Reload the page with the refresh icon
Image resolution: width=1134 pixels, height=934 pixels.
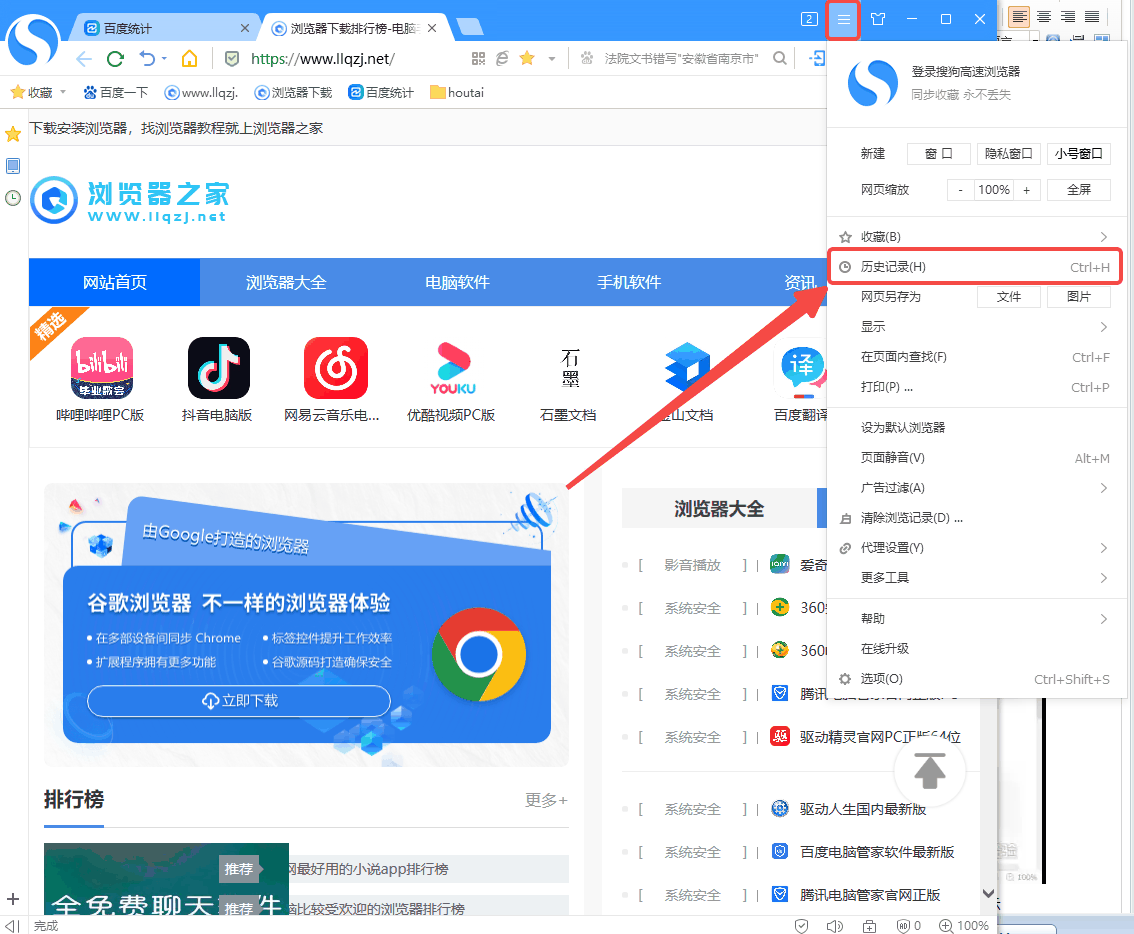(115, 59)
